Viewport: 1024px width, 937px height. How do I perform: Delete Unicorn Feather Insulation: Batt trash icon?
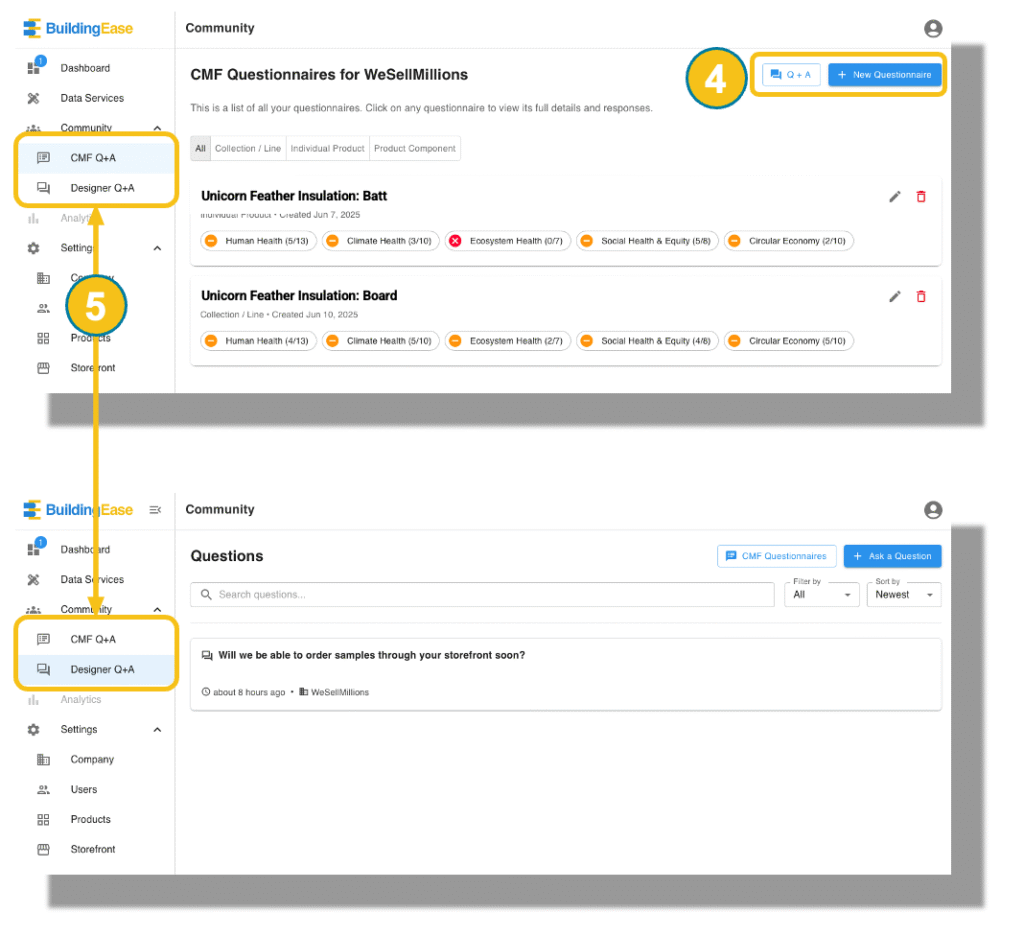pyautogui.click(x=921, y=197)
